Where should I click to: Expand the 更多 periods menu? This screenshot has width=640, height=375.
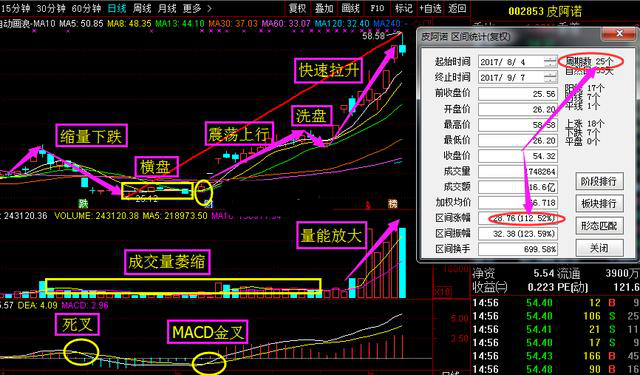point(197,8)
